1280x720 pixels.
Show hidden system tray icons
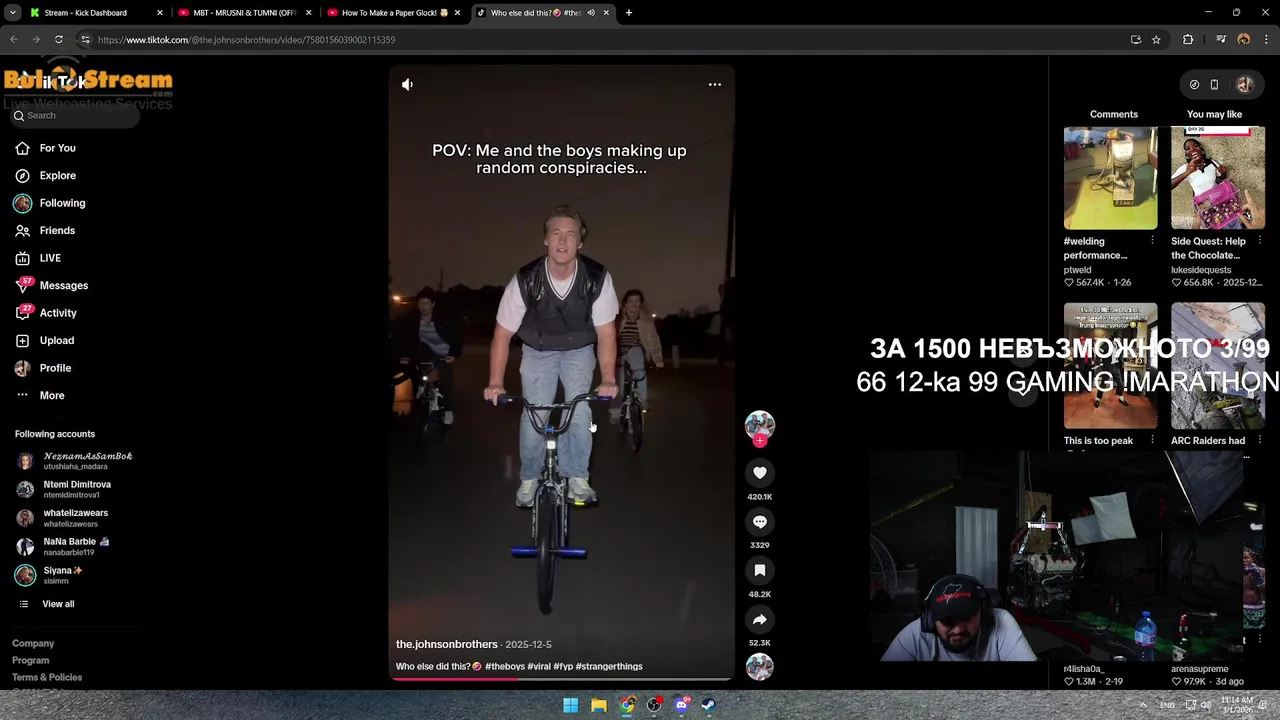pyautogui.click(x=1144, y=705)
